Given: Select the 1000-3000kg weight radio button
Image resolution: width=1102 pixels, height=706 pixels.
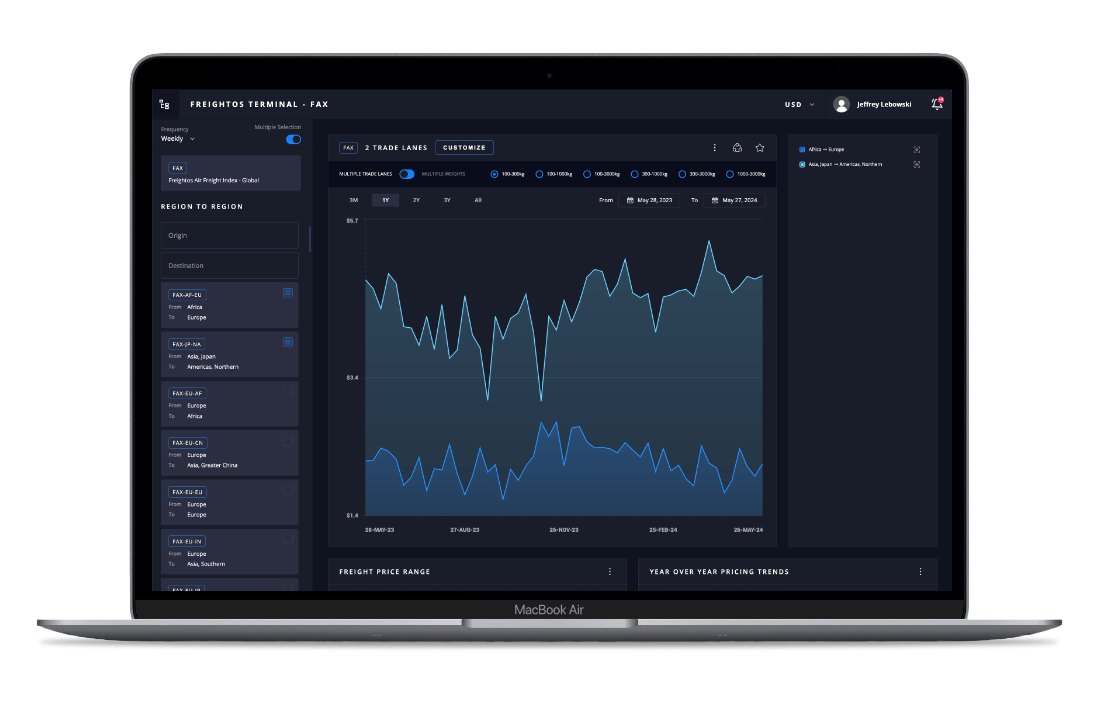Looking at the screenshot, I should tap(717, 174).
